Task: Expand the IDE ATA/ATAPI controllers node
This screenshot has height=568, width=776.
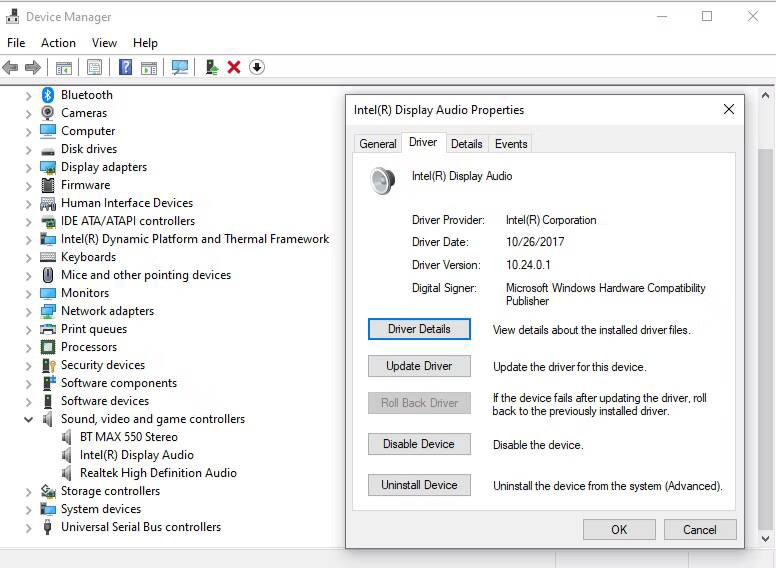Action: pyautogui.click(x=29, y=222)
